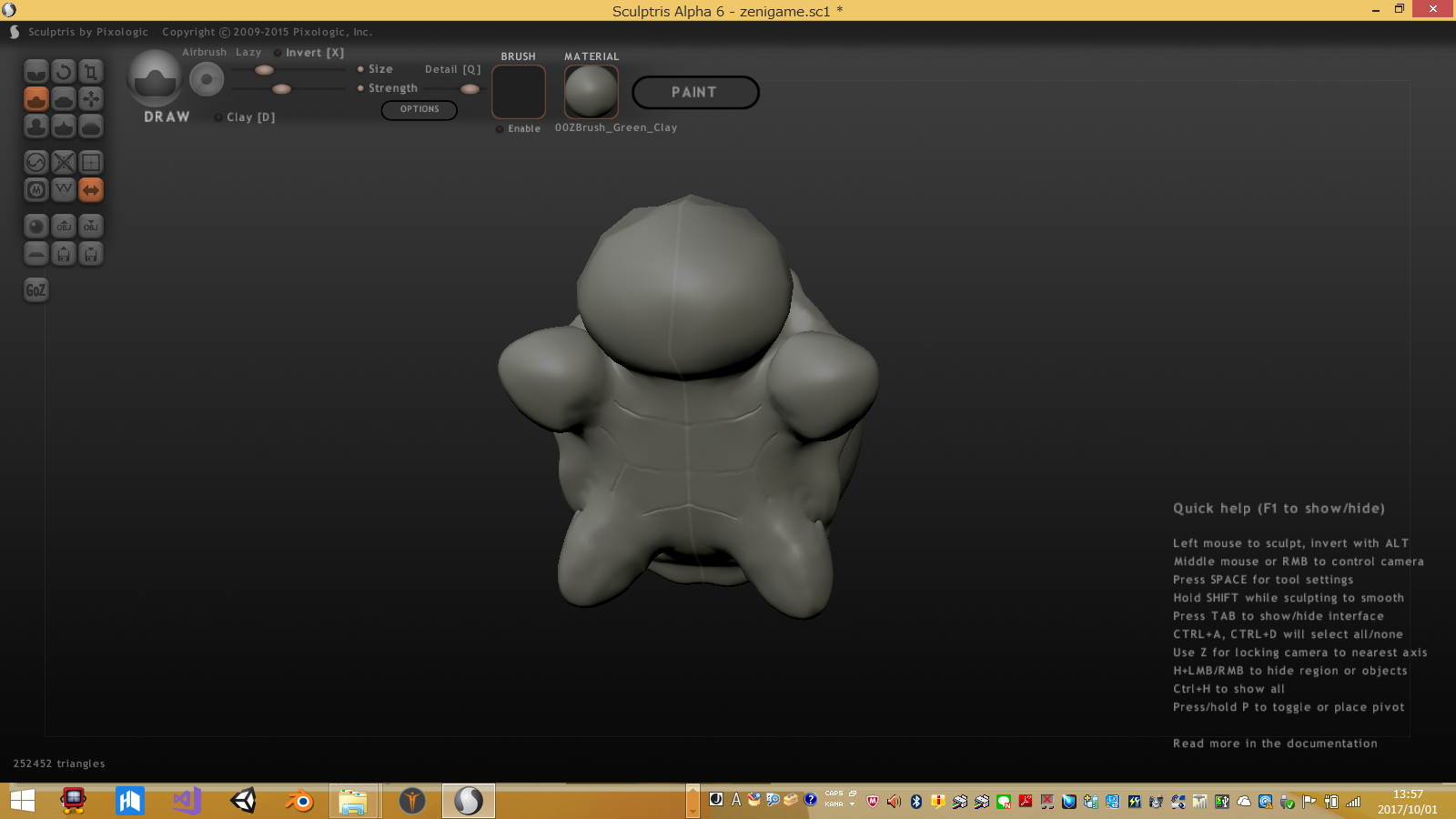This screenshot has width=1456, height=819.
Task: Open File Explorer from the taskbar
Action: click(x=353, y=801)
